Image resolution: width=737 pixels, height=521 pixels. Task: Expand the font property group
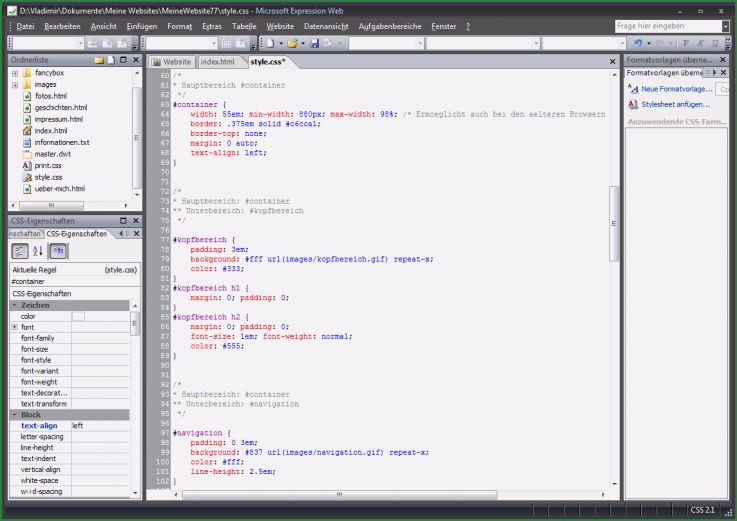pyautogui.click(x=14, y=327)
